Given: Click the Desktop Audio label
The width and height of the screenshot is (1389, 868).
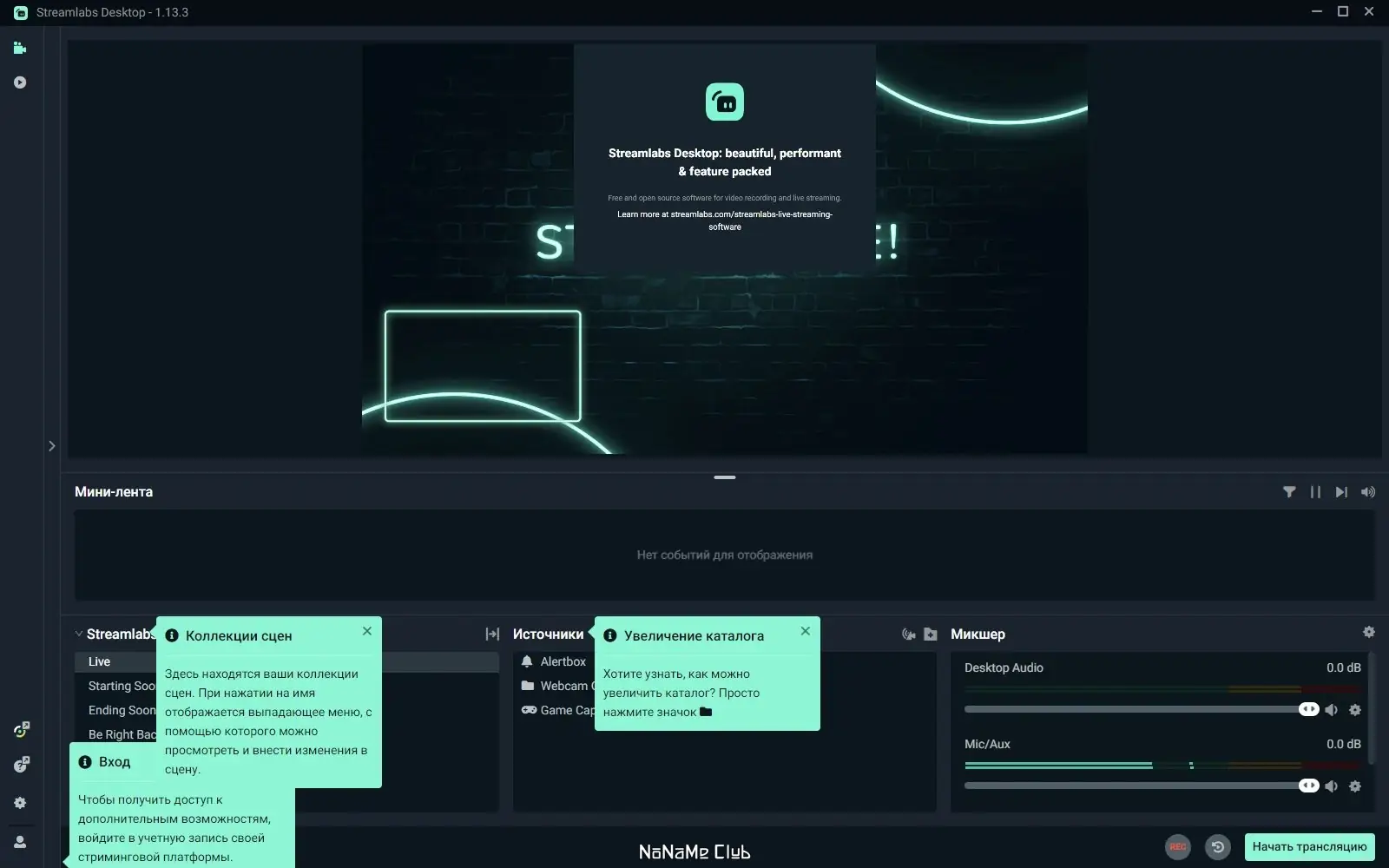Looking at the screenshot, I should point(1004,667).
